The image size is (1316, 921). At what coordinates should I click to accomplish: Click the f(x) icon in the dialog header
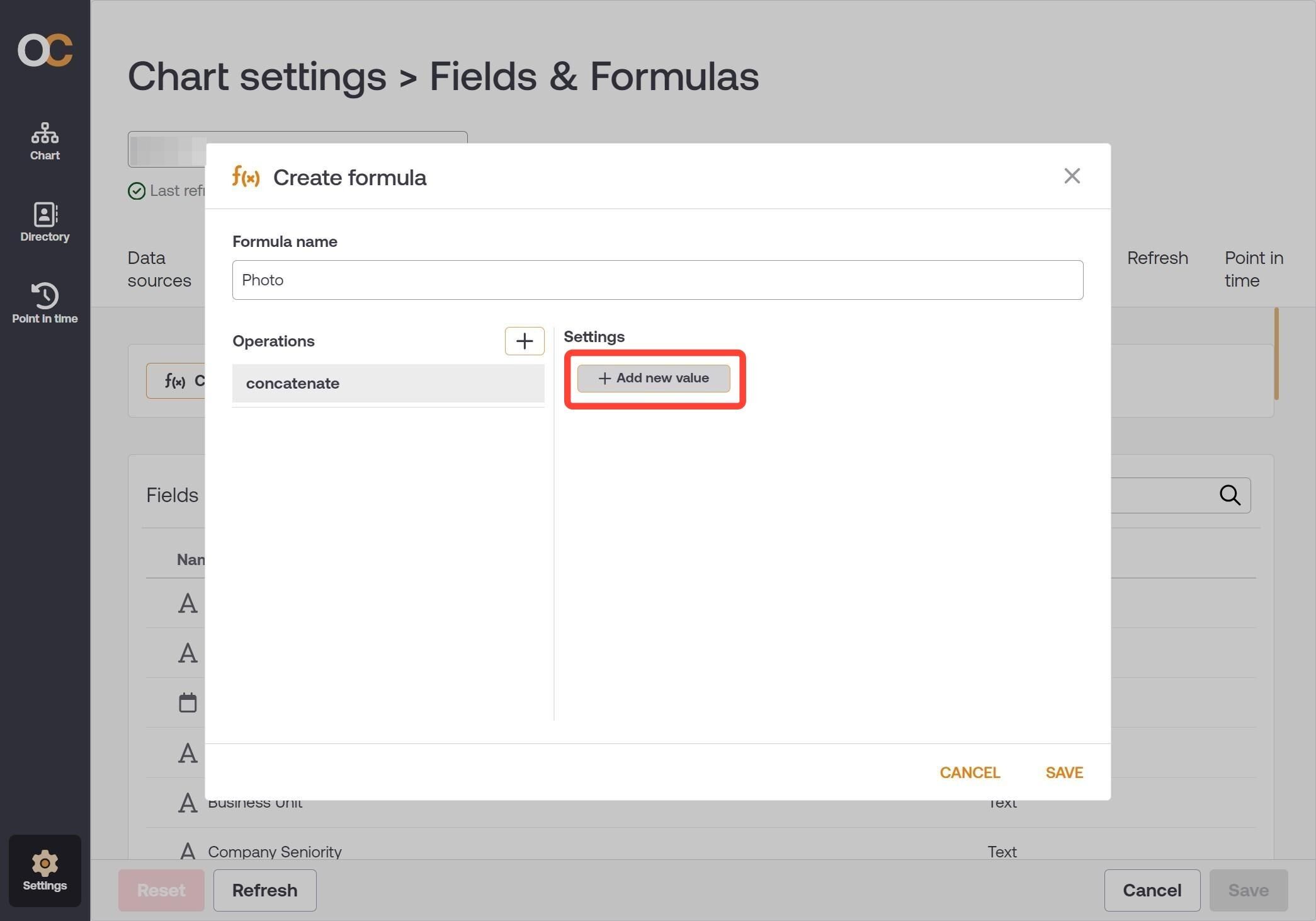click(246, 177)
